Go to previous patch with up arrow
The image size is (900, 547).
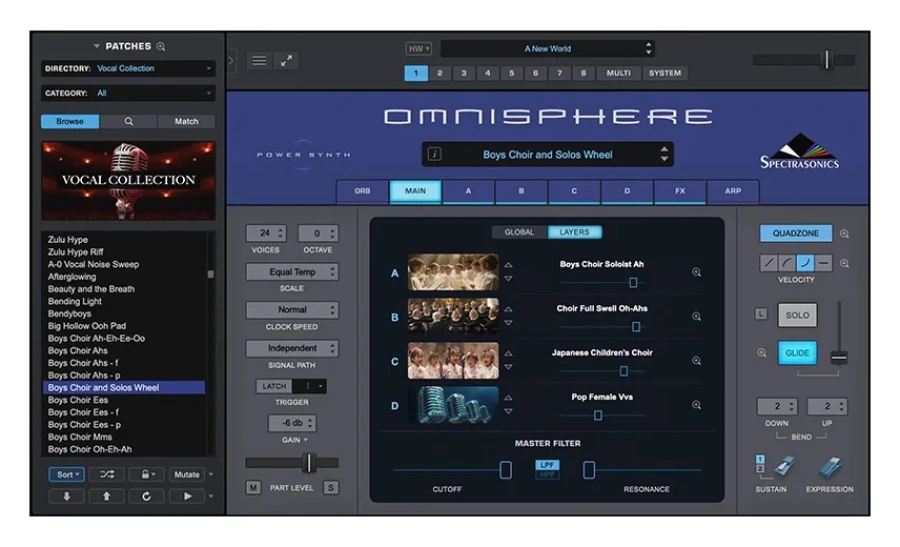click(x=107, y=496)
